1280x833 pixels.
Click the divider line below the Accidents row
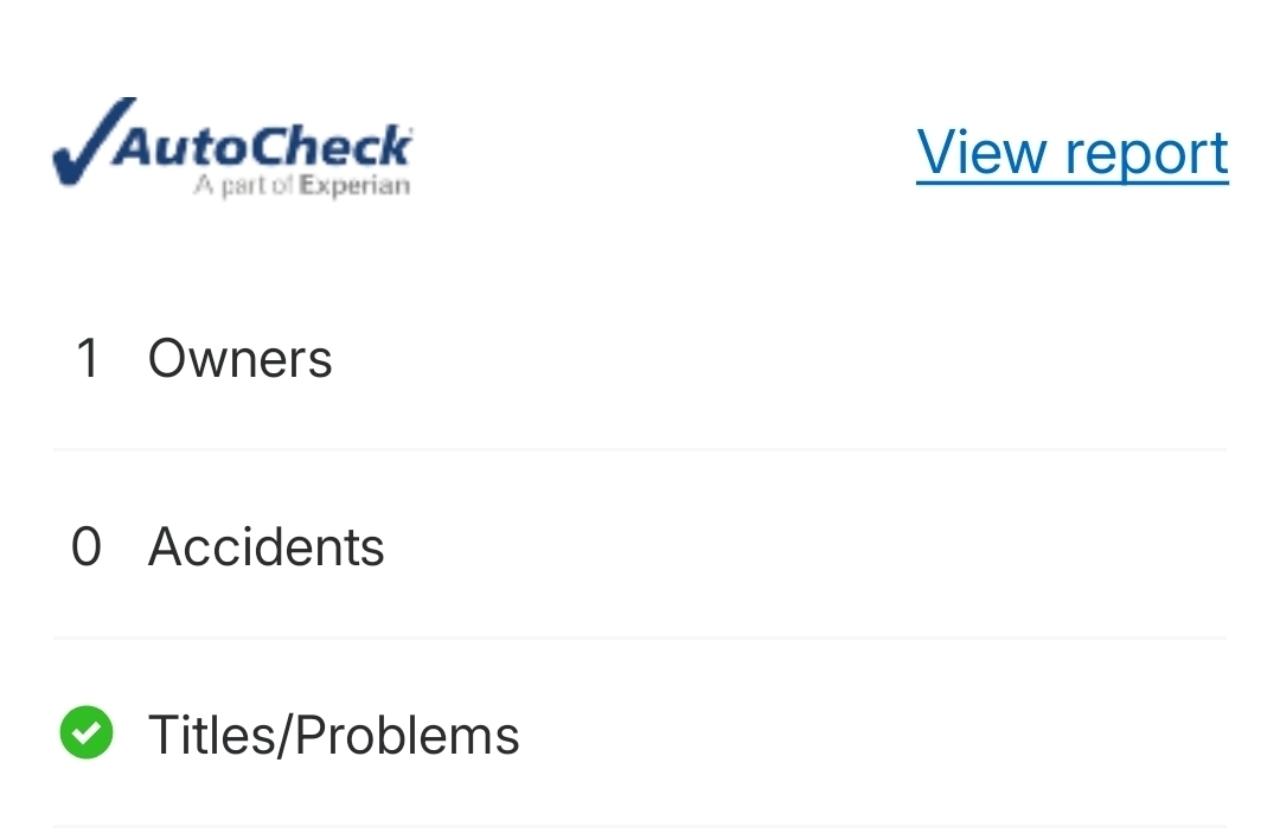click(640, 638)
